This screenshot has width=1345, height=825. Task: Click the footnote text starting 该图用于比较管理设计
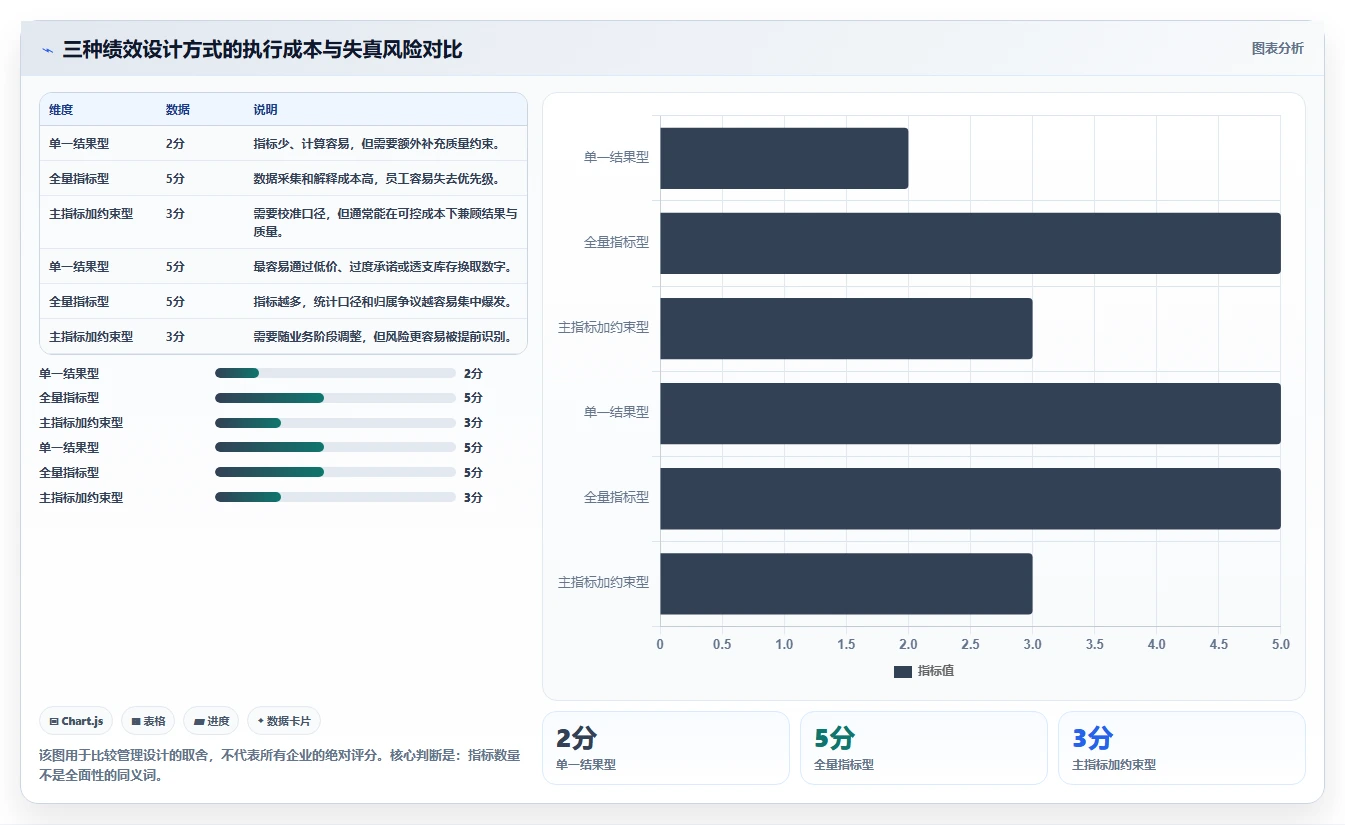[x=280, y=765]
